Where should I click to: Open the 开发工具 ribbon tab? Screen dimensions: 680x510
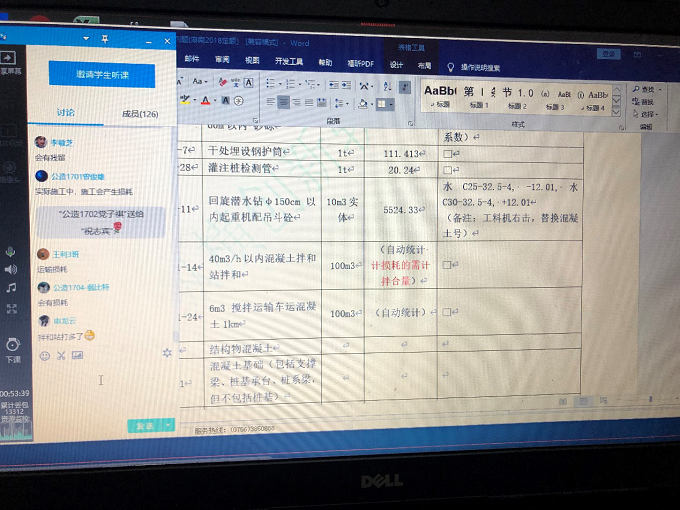pyautogui.click(x=289, y=62)
